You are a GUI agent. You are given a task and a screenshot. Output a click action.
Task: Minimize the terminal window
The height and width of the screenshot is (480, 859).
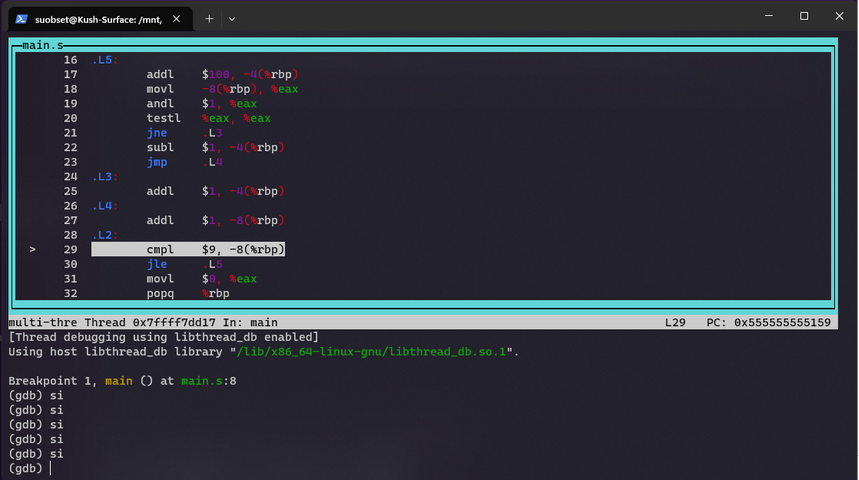766,16
